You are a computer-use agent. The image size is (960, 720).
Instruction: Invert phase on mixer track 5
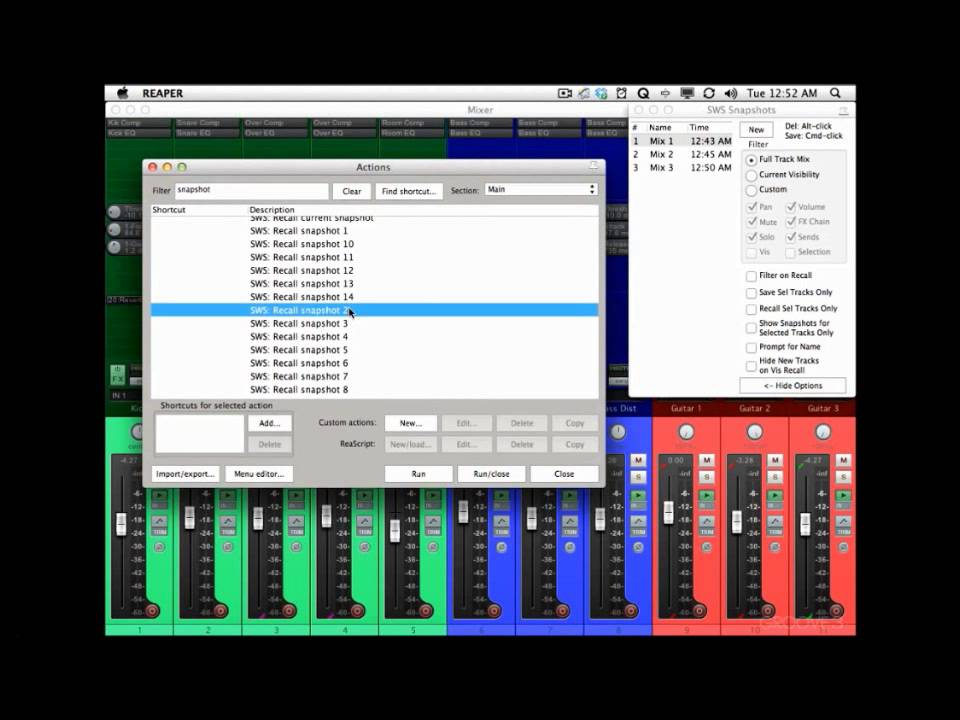click(x=433, y=547)
